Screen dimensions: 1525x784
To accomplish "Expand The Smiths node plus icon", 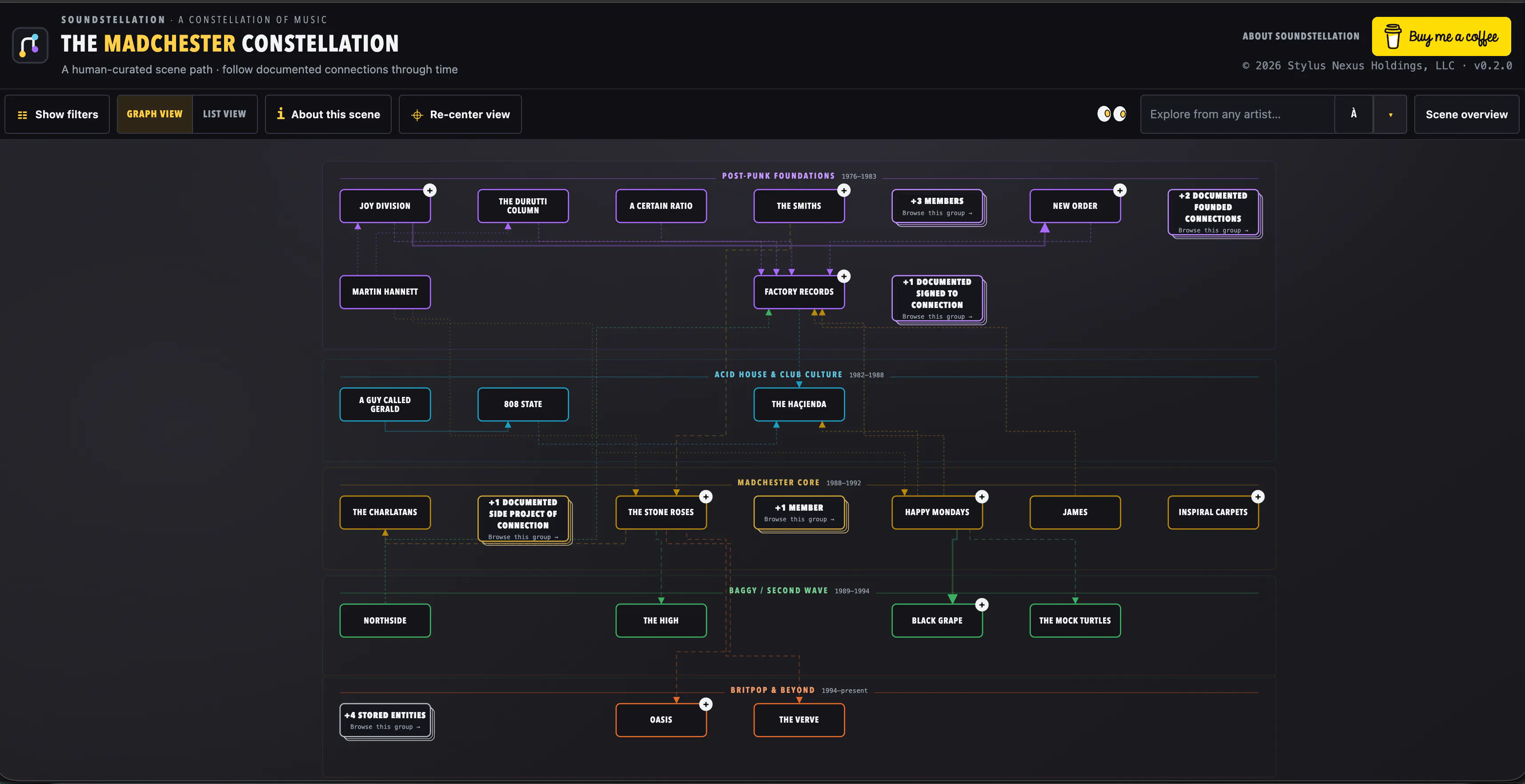I will (843, 190).
